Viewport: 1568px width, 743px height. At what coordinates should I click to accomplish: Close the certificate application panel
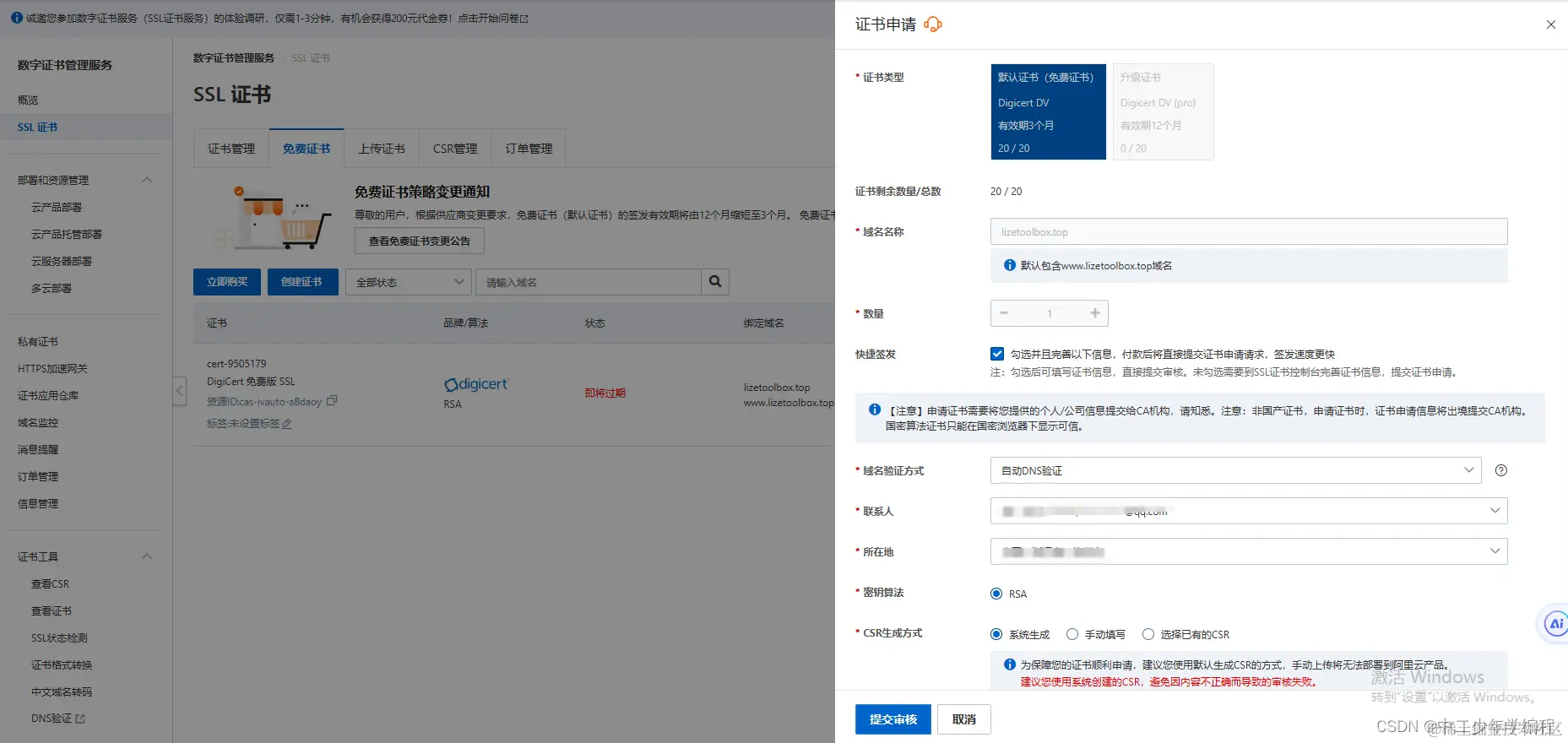pos(1551,24)
